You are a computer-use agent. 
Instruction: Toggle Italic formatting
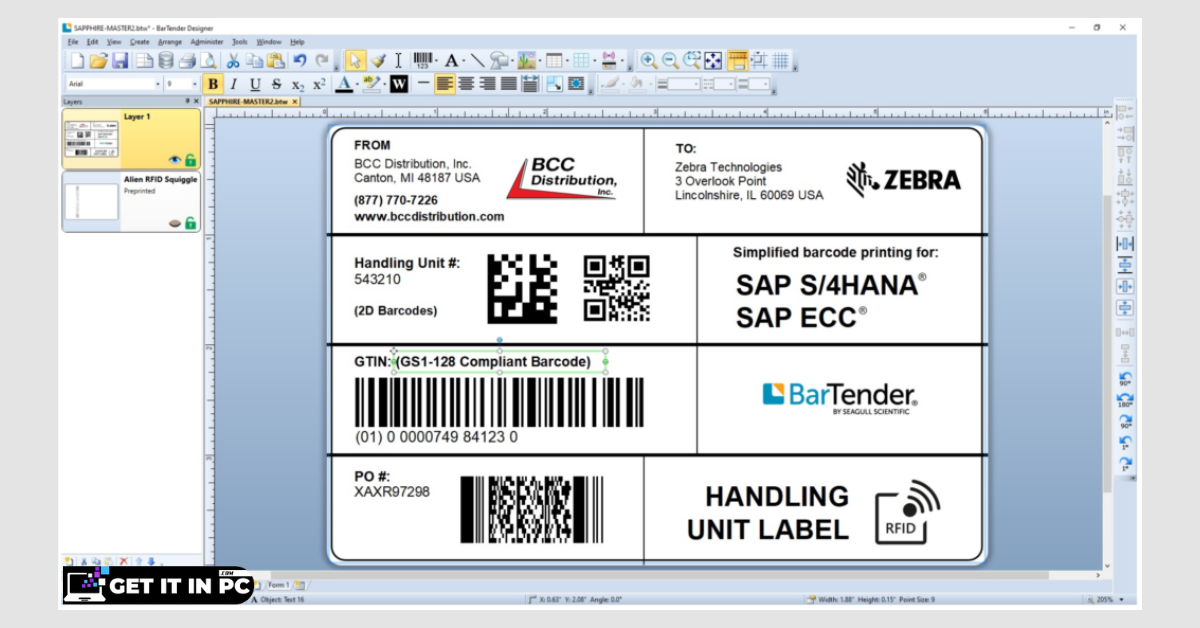pyautogui.click(x=234, y=84)
